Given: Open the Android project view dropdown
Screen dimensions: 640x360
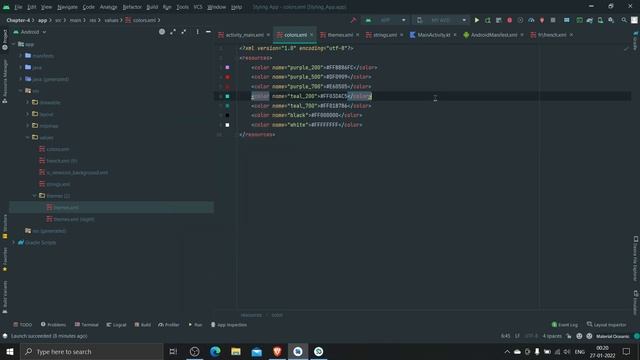Looking at the screenshot, I should coord(30,32).
